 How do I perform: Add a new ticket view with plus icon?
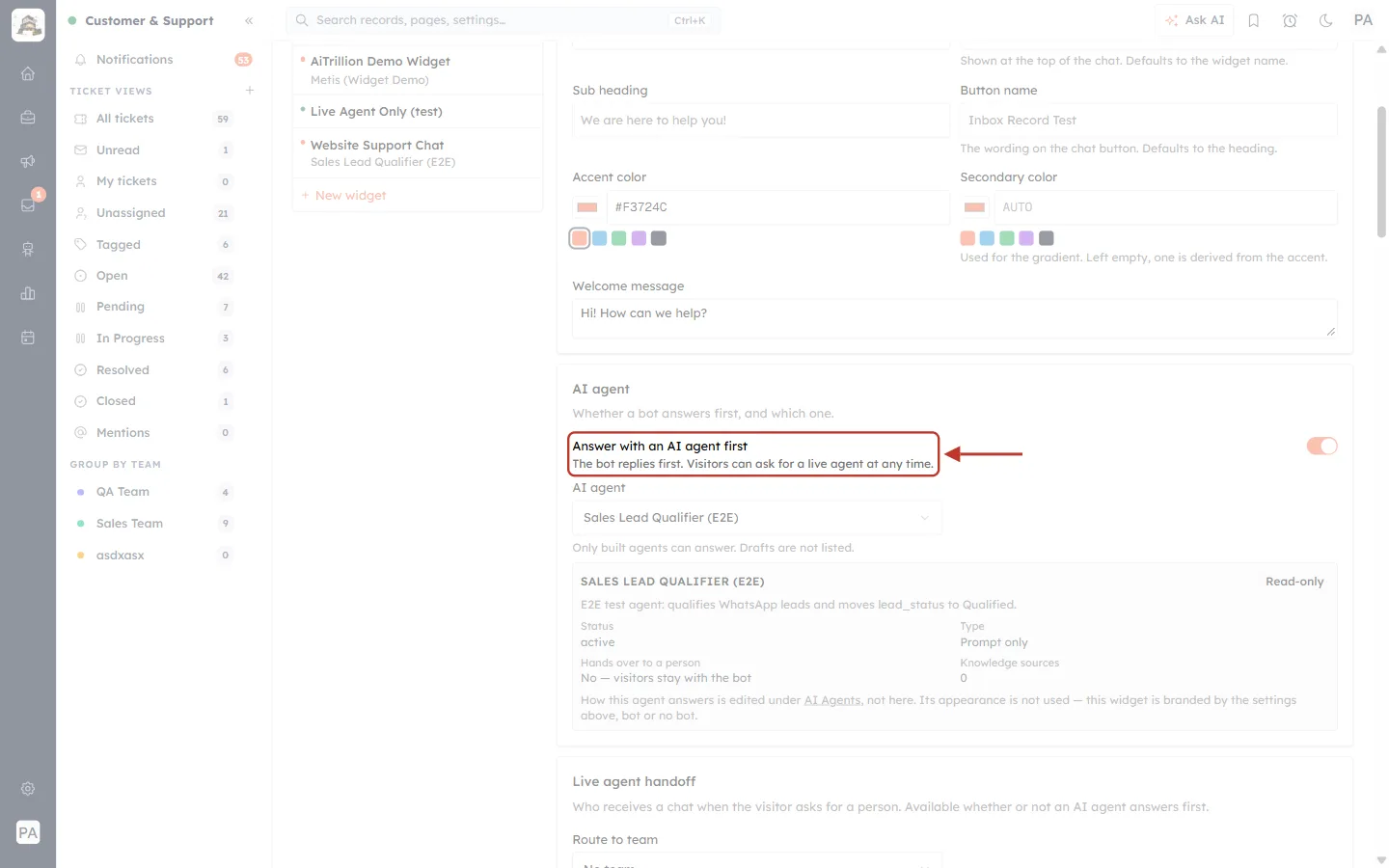click(x=250, y=91)
